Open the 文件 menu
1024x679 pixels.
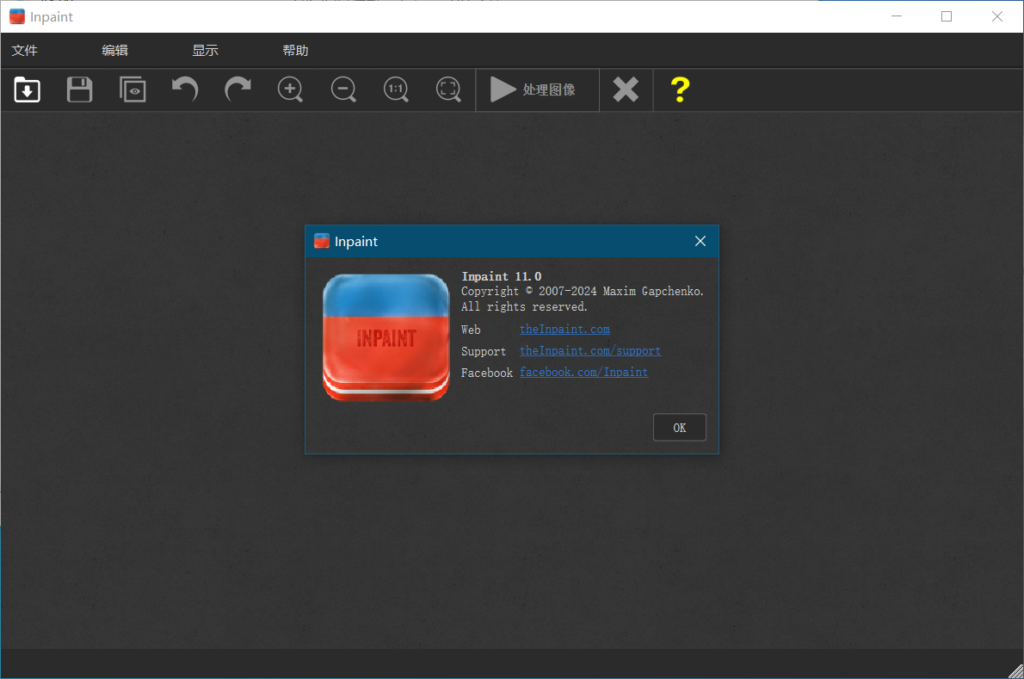point(25,50)
